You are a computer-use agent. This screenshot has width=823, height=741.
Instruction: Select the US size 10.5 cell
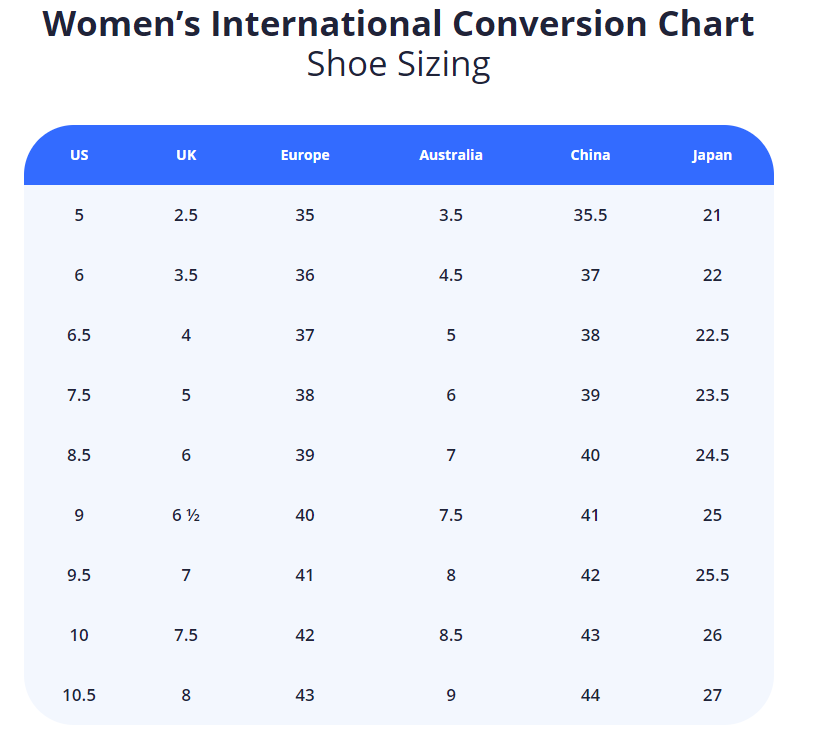pyautogui.click(x=79, y=695)
